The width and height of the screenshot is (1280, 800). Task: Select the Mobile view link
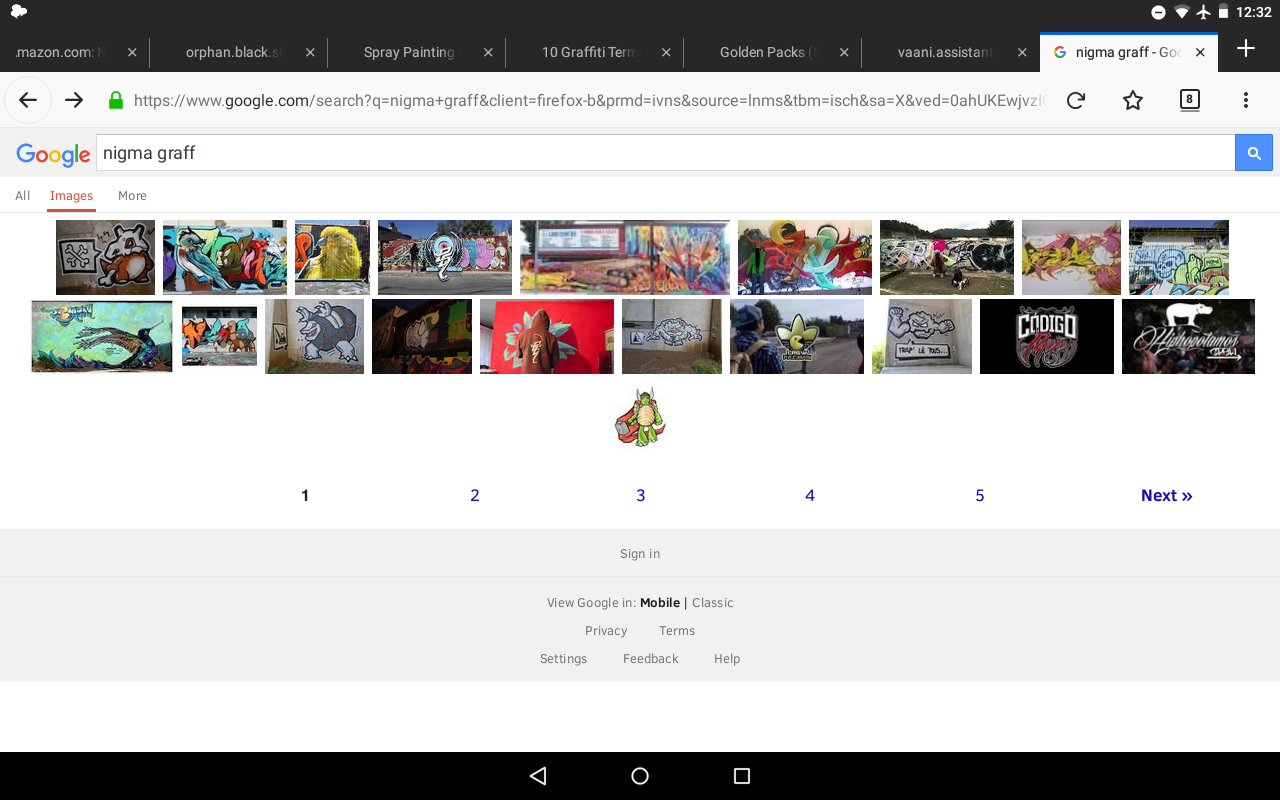(x=660, y=603)
